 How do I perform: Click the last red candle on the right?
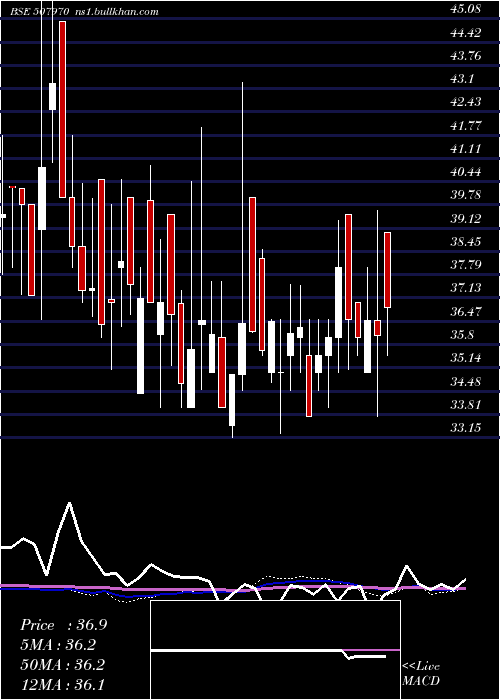point(388,270)
